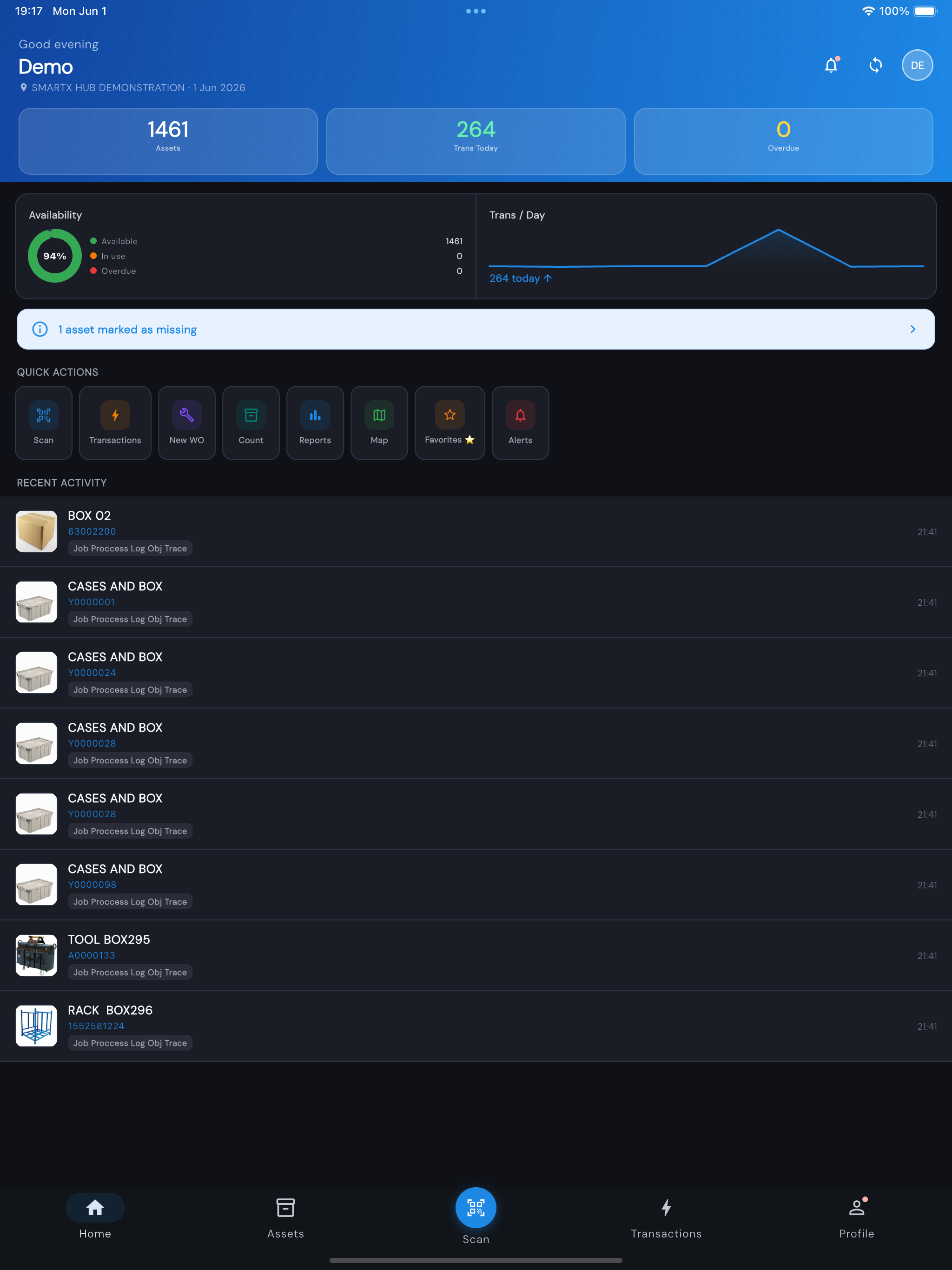Open BOX 02 thumbnail image
Viewport: 952px width, 1270px height.
pos(36,531)
